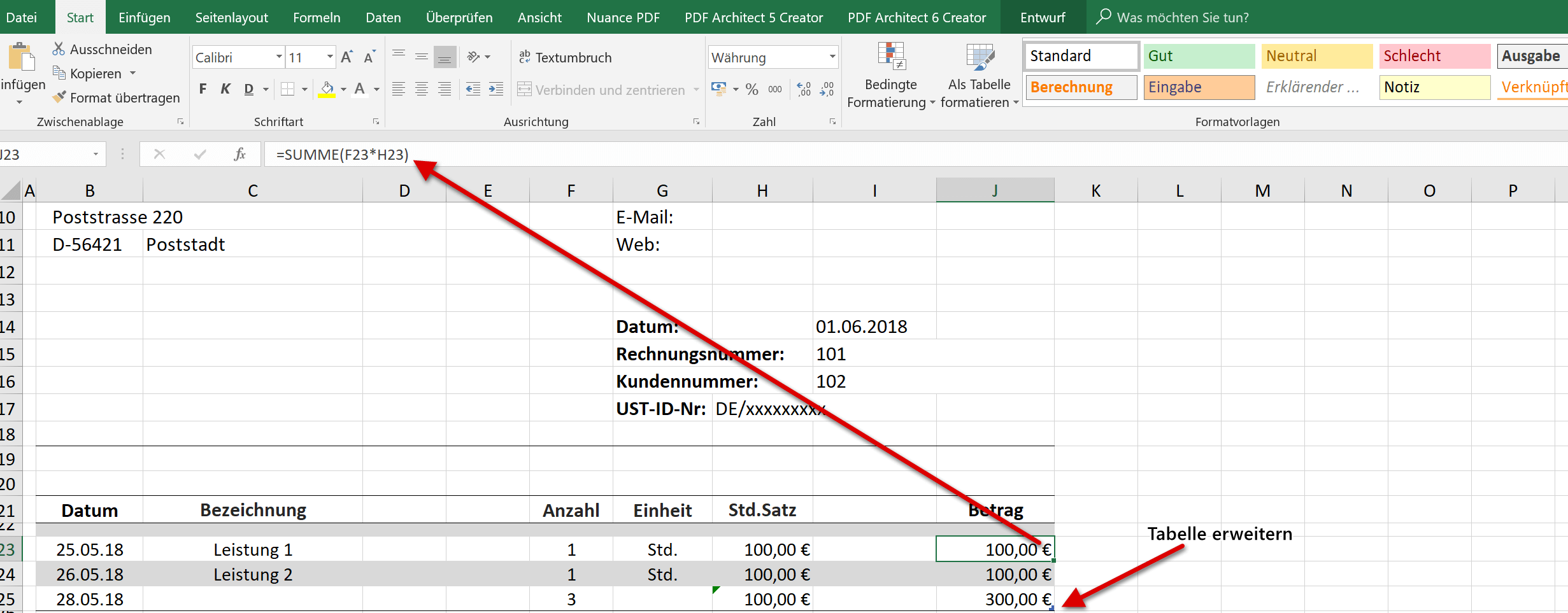This screenshot has width=1568, height=613.
Task: Expand the fill color dropdown arrow
Action: [x=343, y=89]
